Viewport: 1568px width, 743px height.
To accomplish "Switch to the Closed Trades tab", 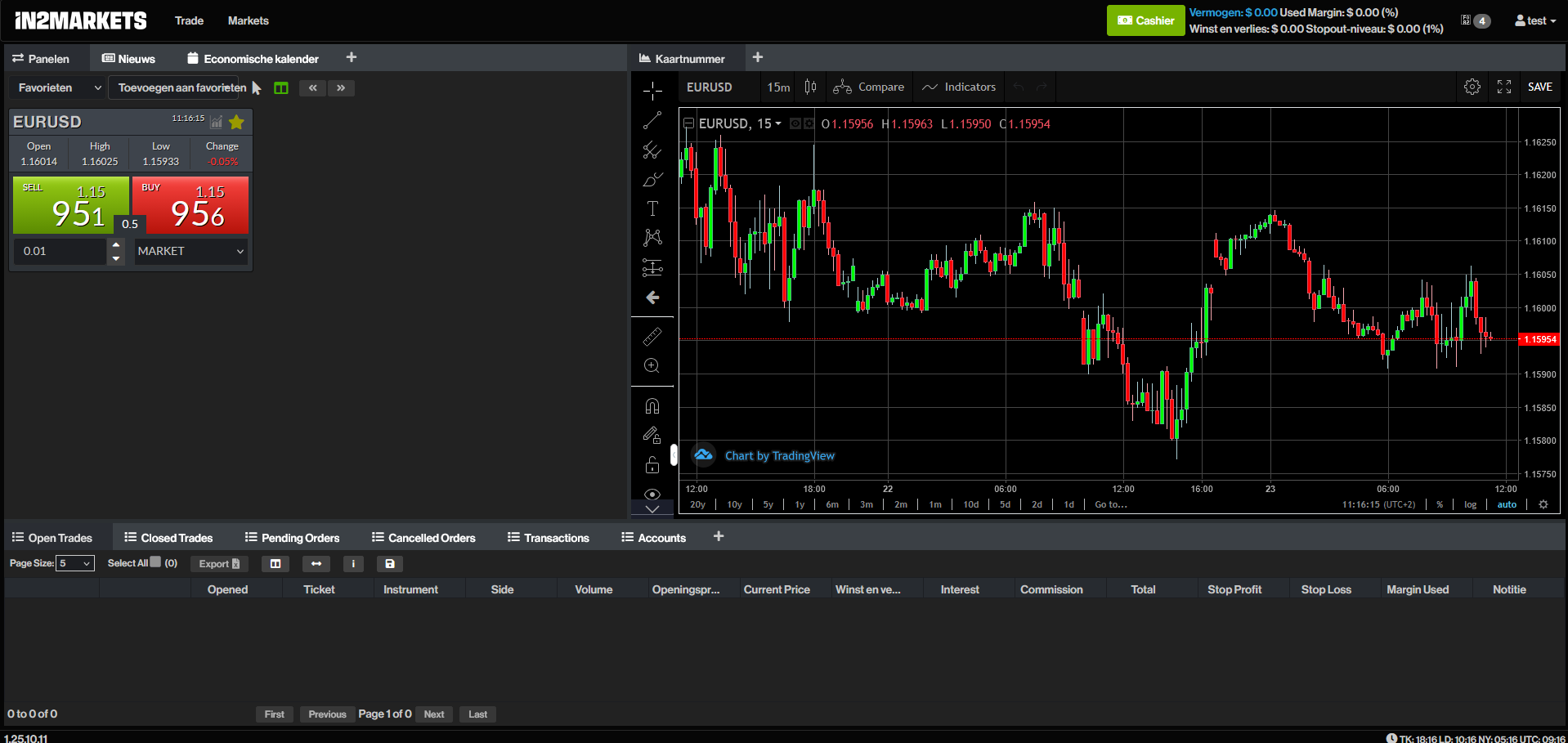I will point(168,538).
